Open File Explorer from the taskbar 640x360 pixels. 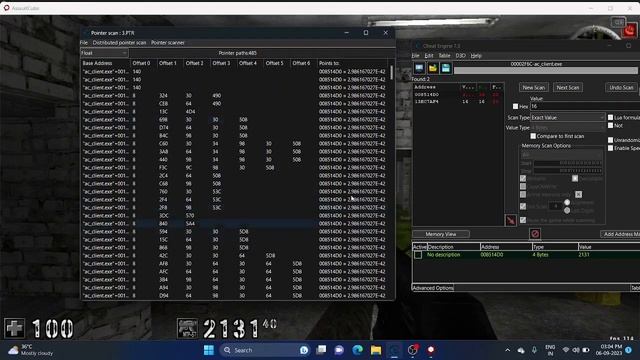[376, 350]
